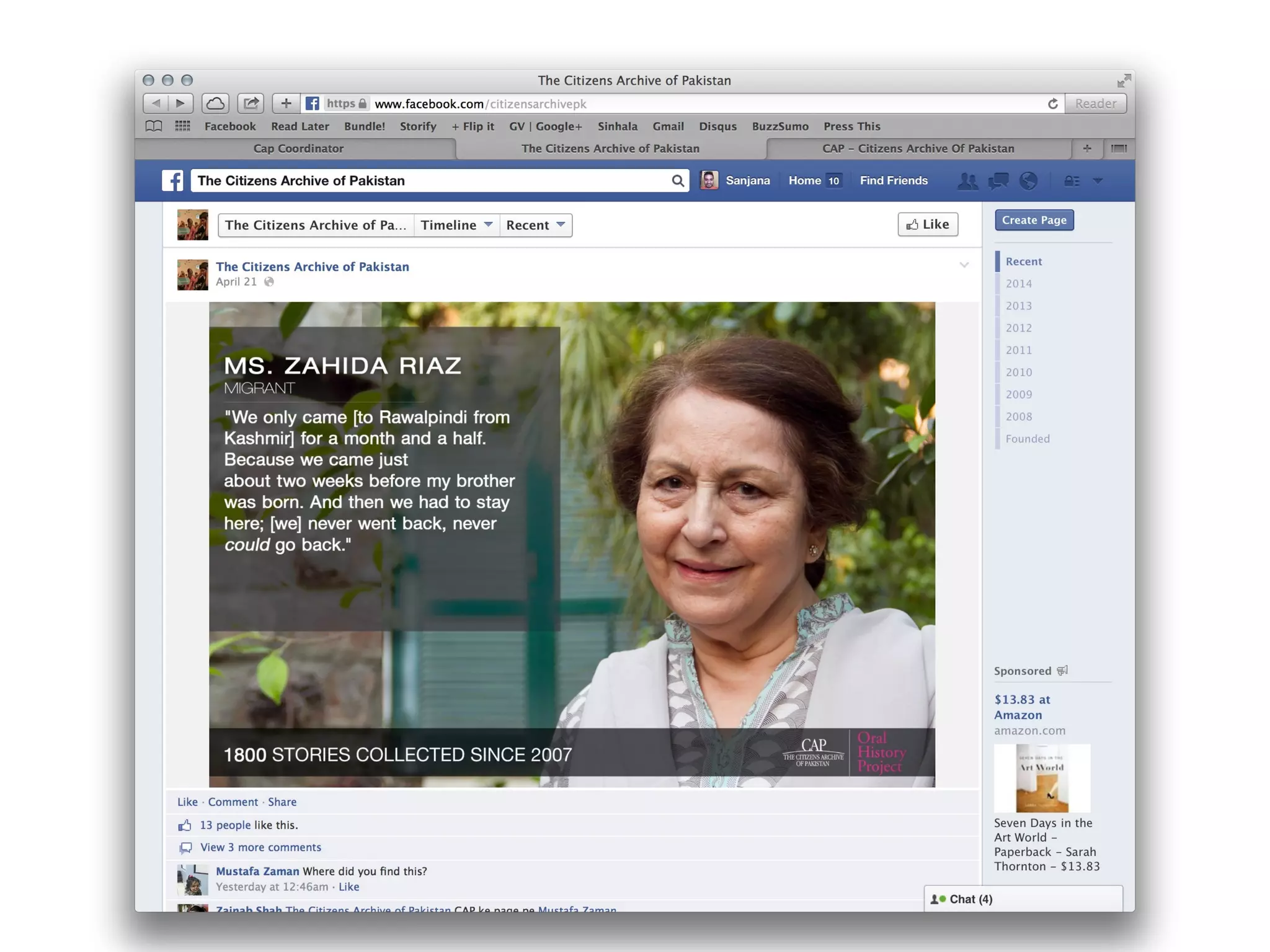Screen dimensions: 1270x952
Task: Open the Read Later bookmark
Action: coord(300,126)
